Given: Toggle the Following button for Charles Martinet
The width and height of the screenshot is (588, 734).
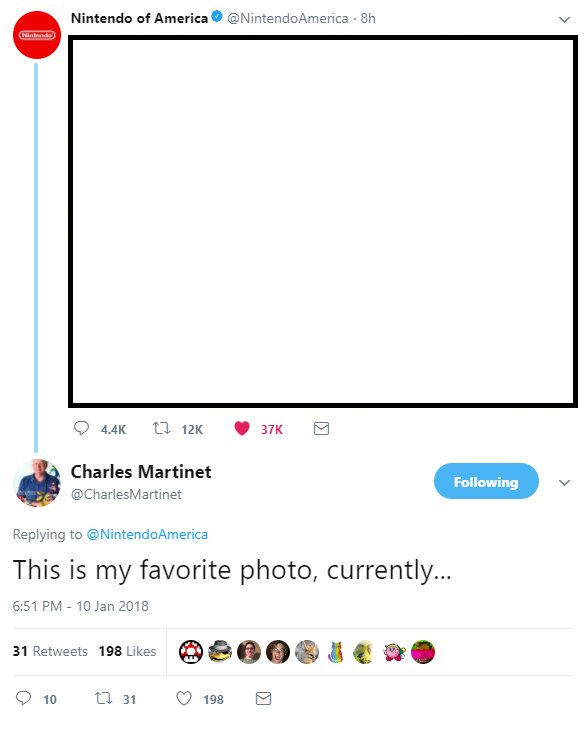Looking at the screenshot, I should 486,481.
